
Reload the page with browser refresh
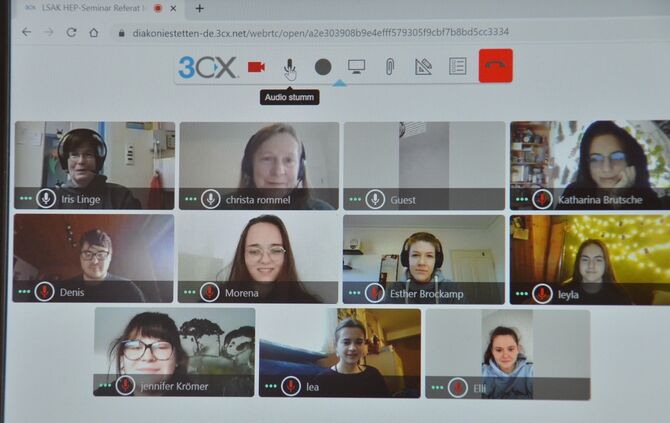coord(71,32)
